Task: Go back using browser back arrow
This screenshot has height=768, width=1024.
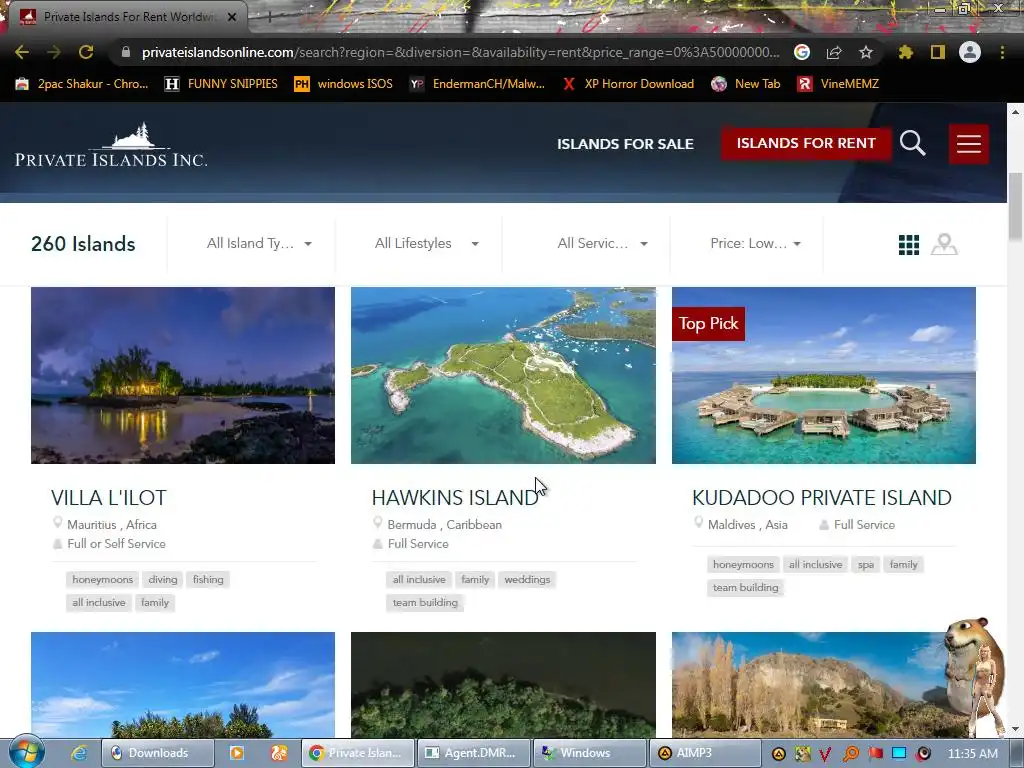Action: click(22, 52)
